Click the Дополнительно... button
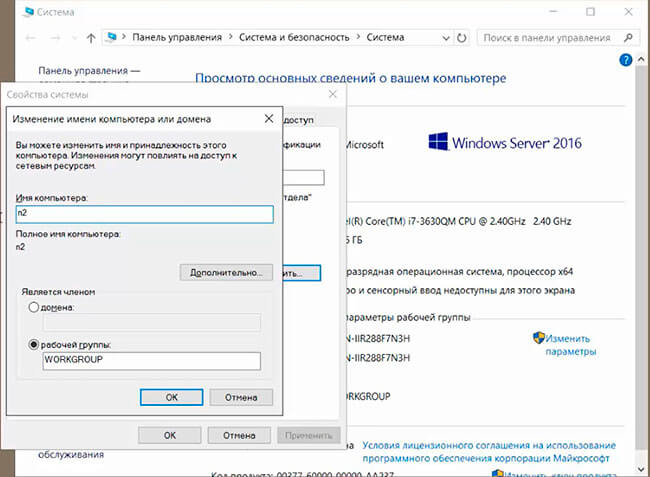This screenshot has height=477, width=650. pyautogui.click(x=226, y=273)
